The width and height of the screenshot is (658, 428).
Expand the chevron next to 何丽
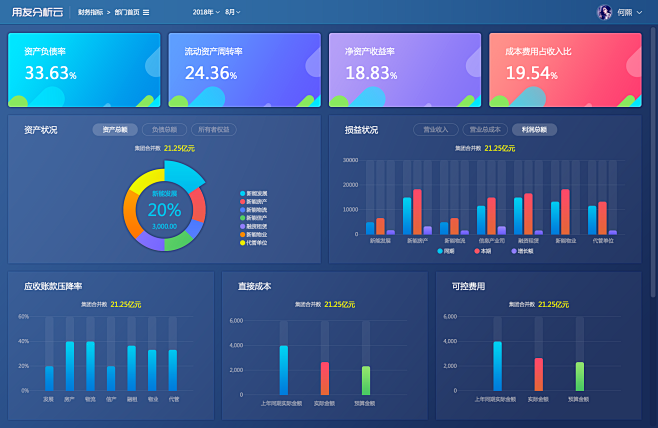point(640,13)
